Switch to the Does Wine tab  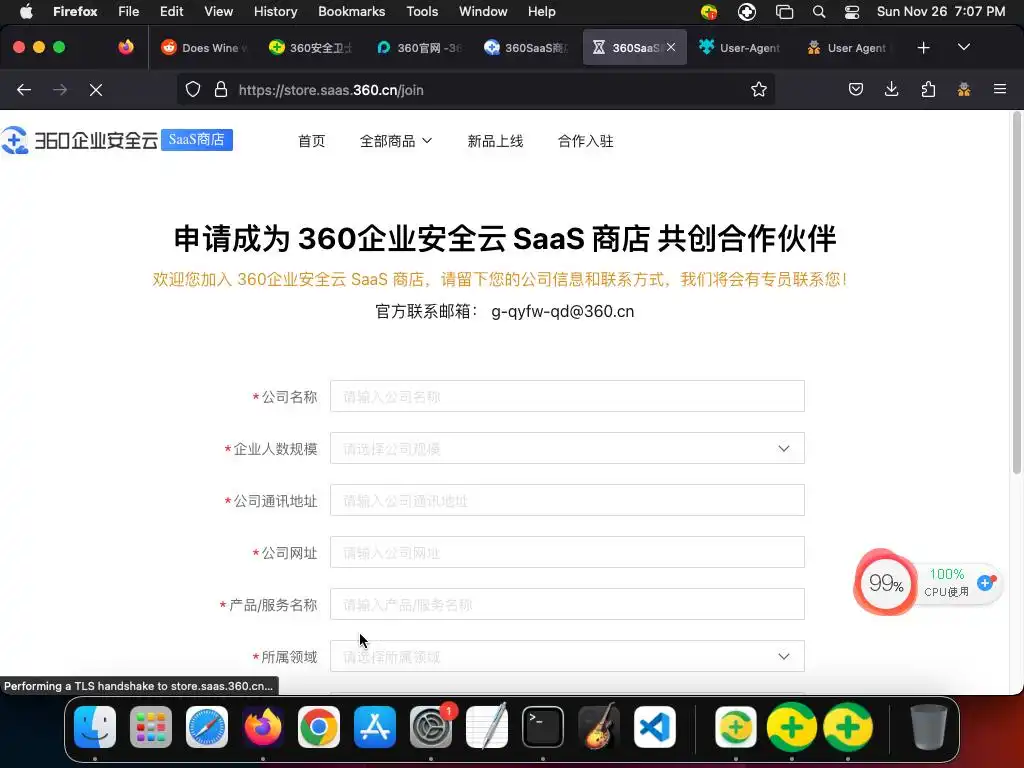coord(204,48)
